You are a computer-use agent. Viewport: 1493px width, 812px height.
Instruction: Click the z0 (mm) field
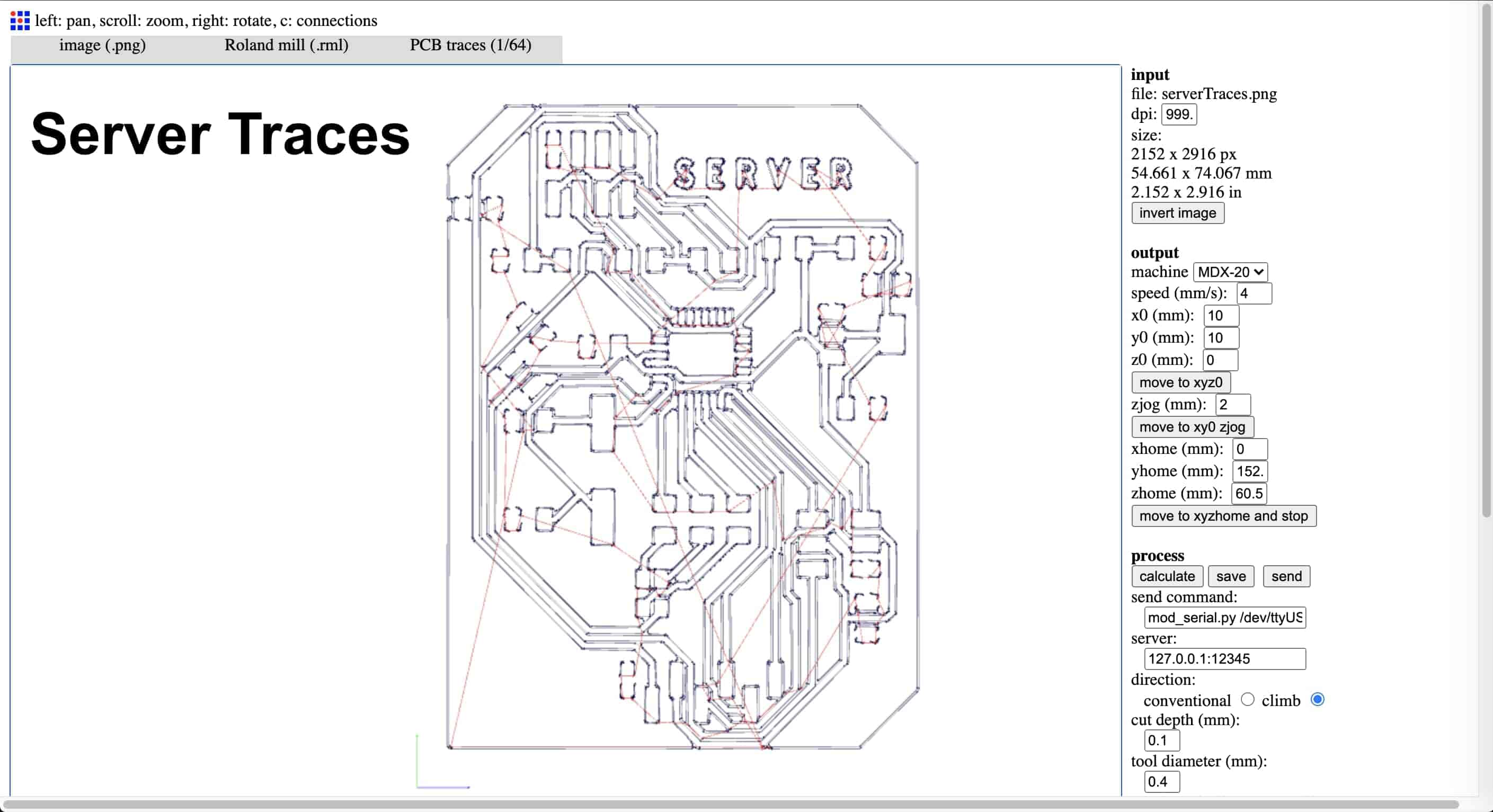tap(1220, 360)
